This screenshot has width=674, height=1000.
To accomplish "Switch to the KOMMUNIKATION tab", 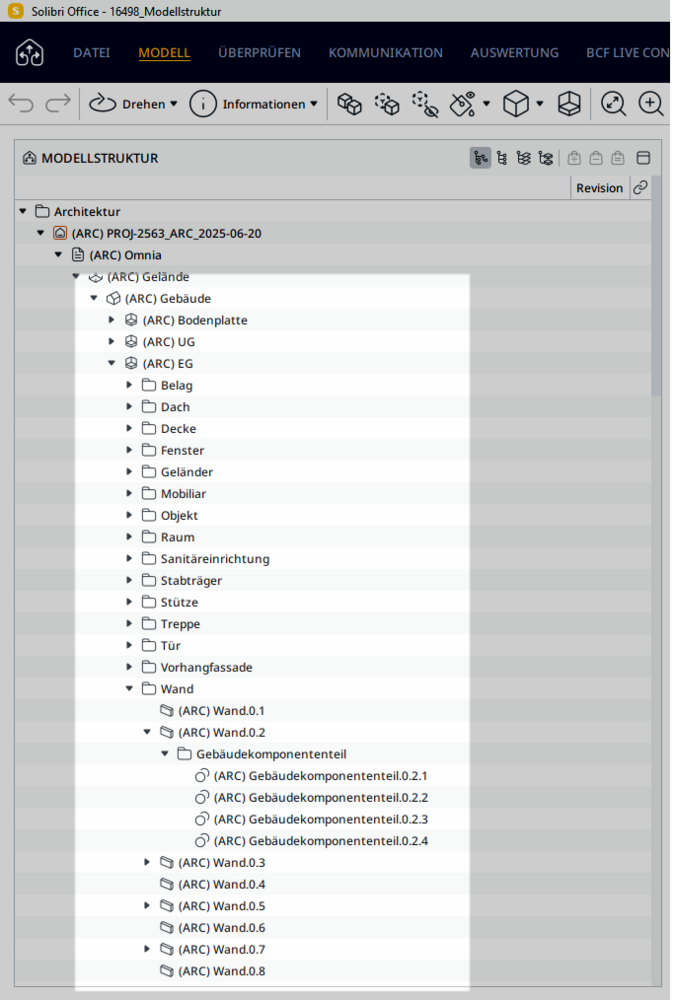I will tap(385, 53).
